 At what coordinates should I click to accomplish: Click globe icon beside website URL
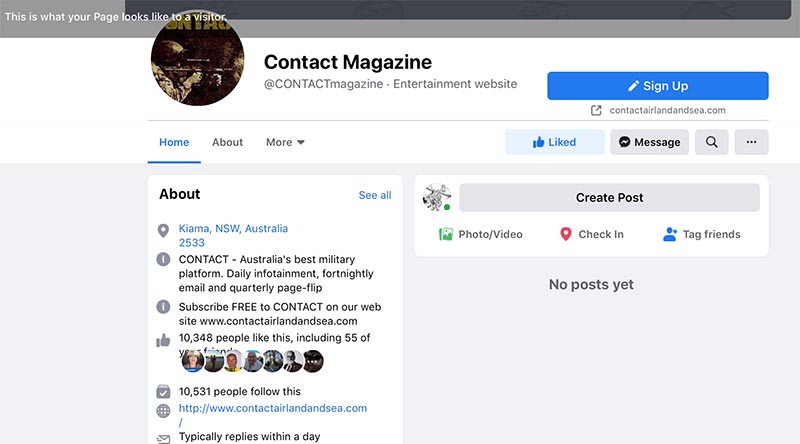[x=163, y=410]
